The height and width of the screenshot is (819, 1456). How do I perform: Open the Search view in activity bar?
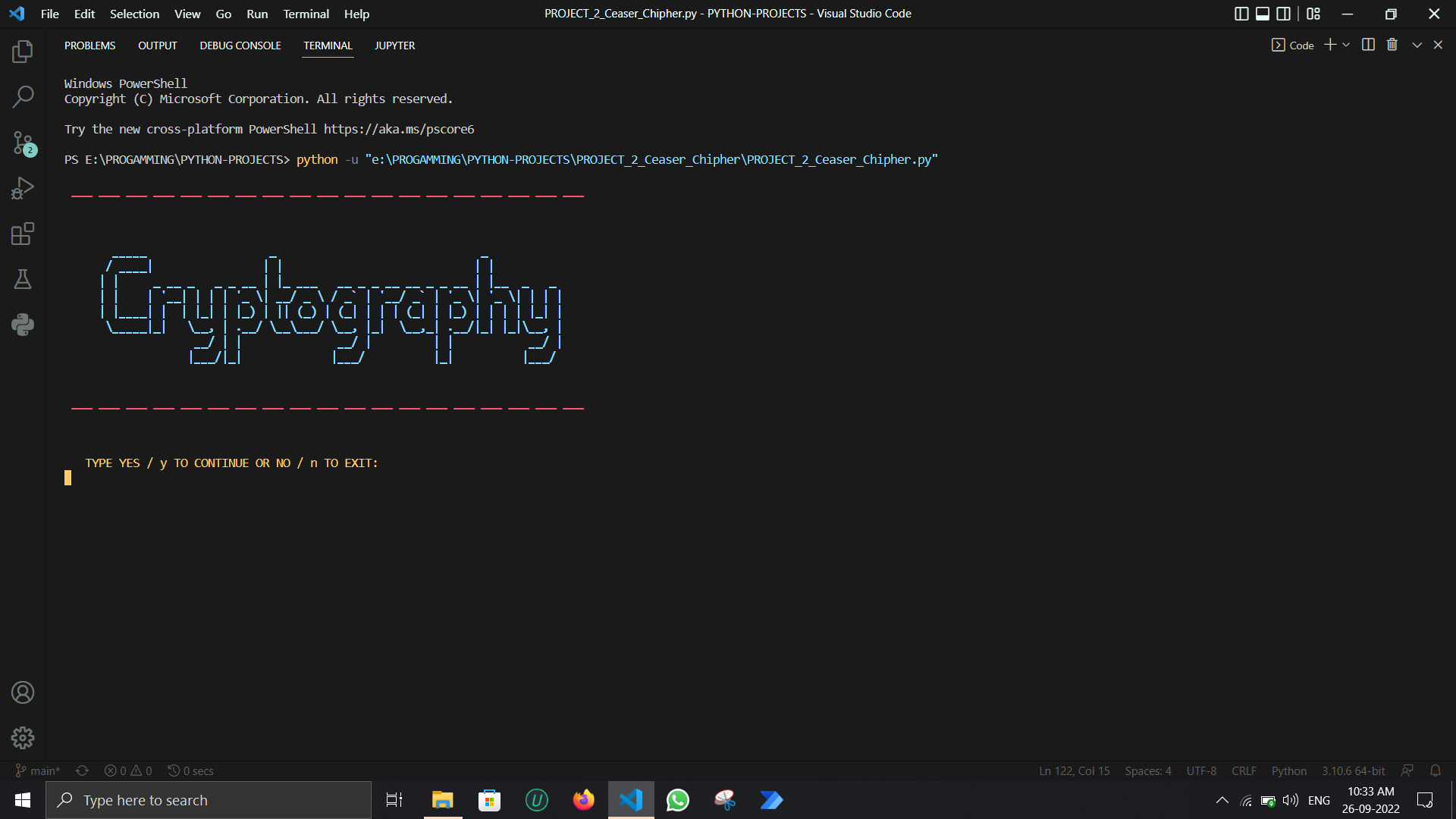tap(23, 97)
